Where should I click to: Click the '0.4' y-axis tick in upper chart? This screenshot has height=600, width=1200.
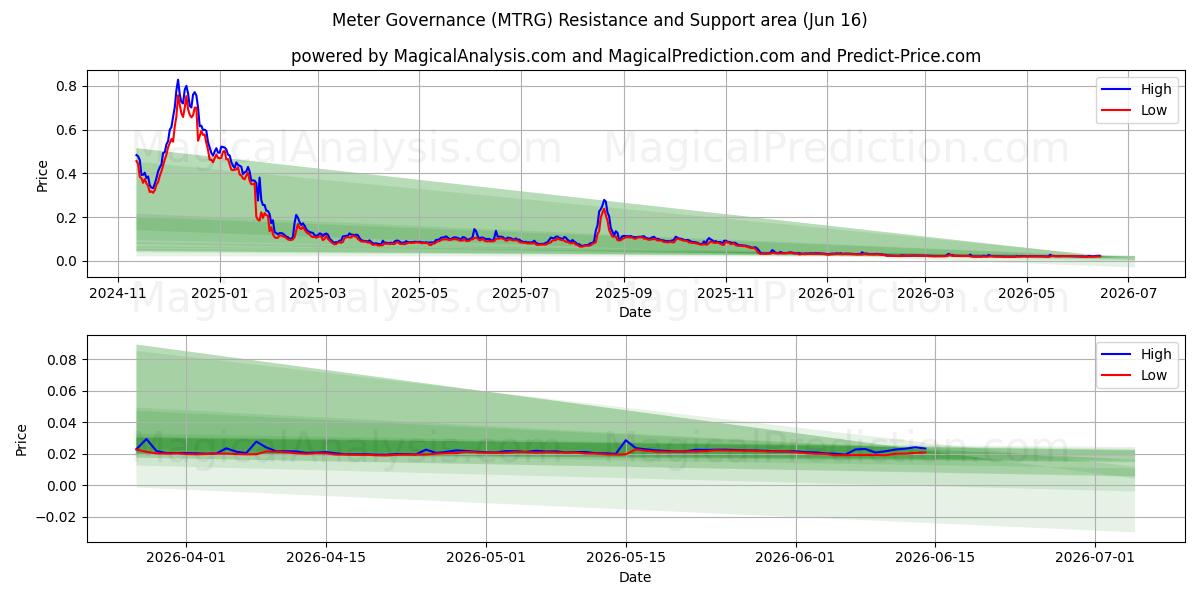(x=67, y=174)
